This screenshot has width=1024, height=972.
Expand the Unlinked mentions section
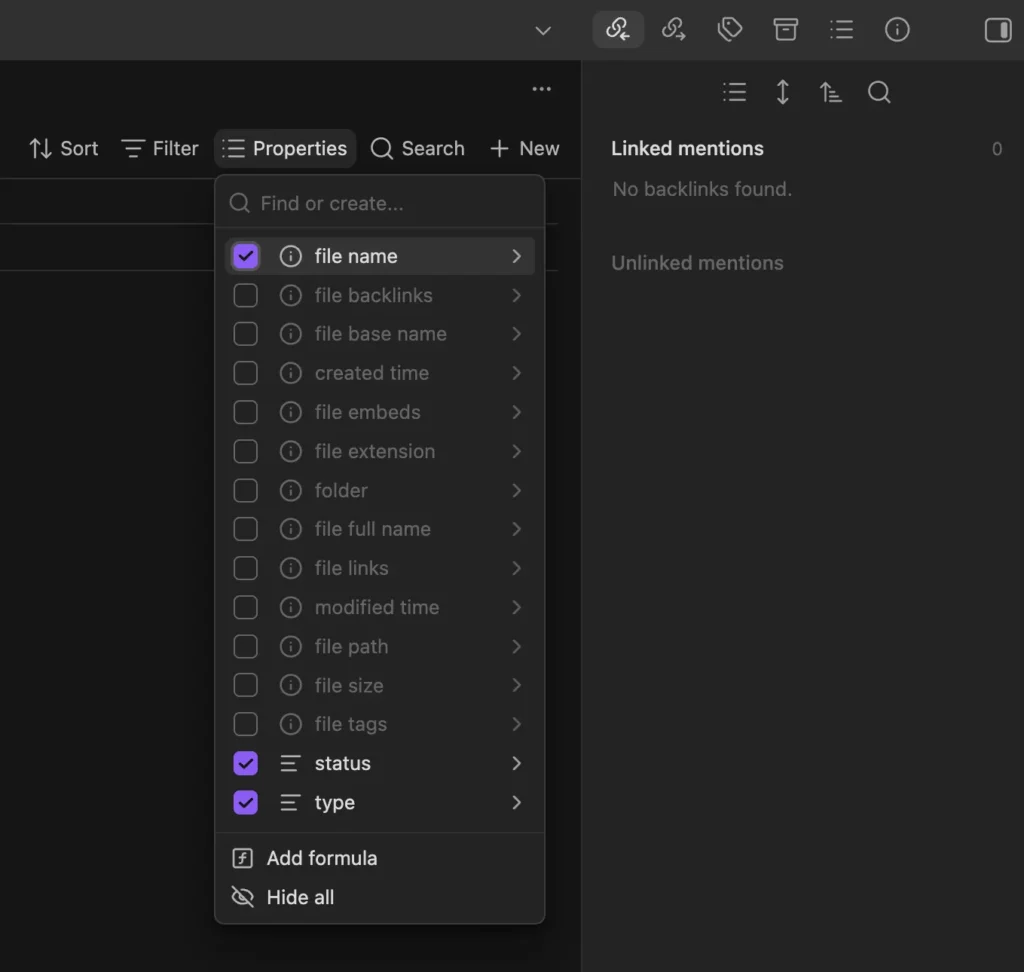697,263
